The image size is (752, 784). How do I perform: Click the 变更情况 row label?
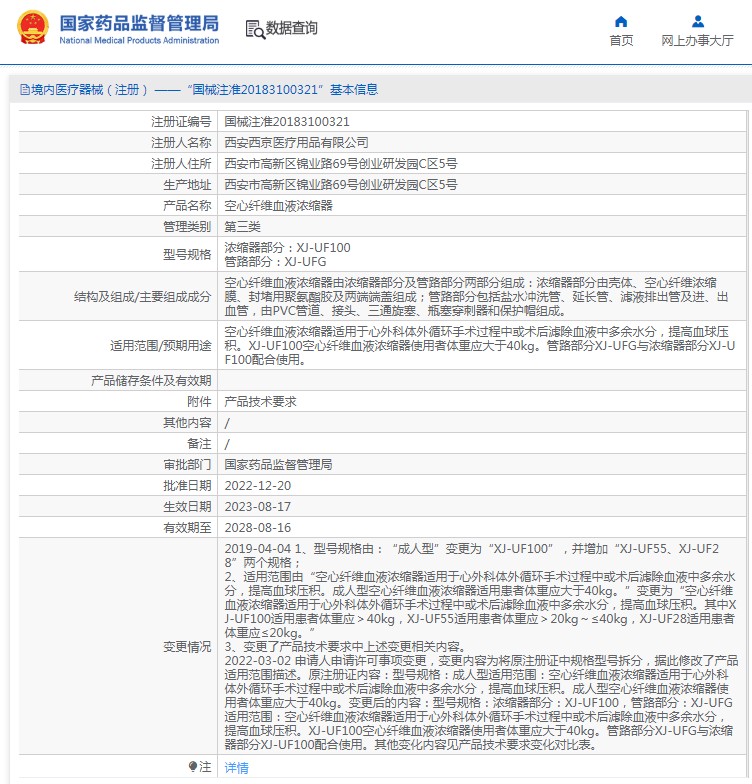click(187, 646)
